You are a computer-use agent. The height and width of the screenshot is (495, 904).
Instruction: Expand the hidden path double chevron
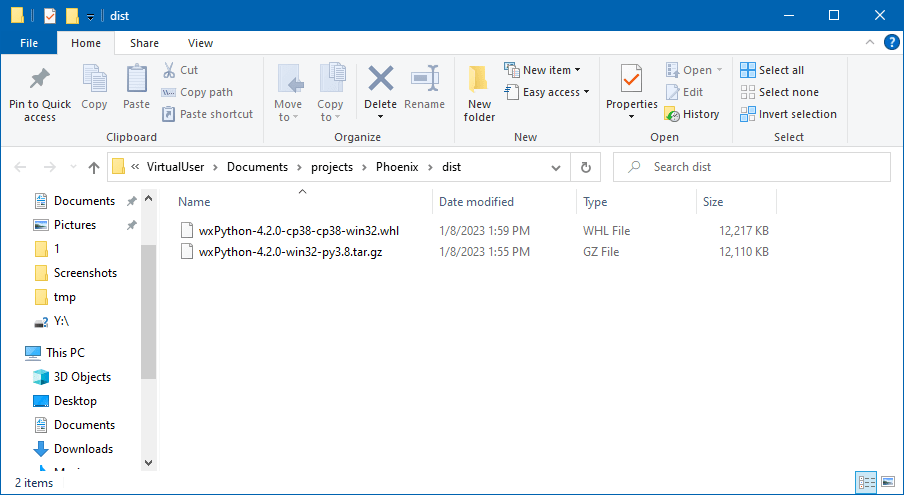click(135, 167)
